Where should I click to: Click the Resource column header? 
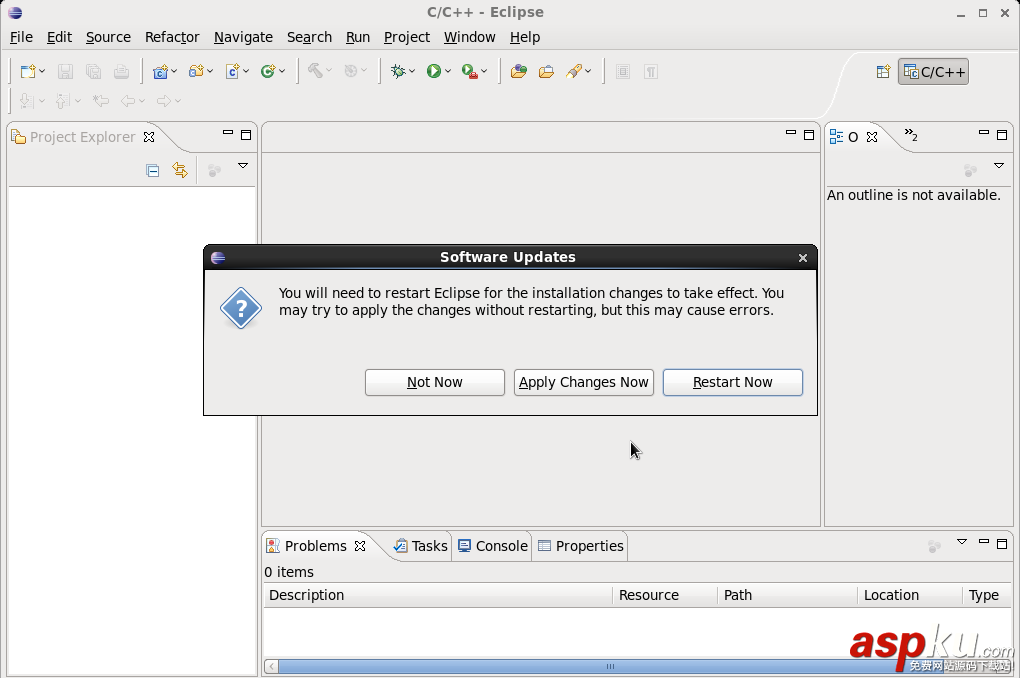[665, 595]
